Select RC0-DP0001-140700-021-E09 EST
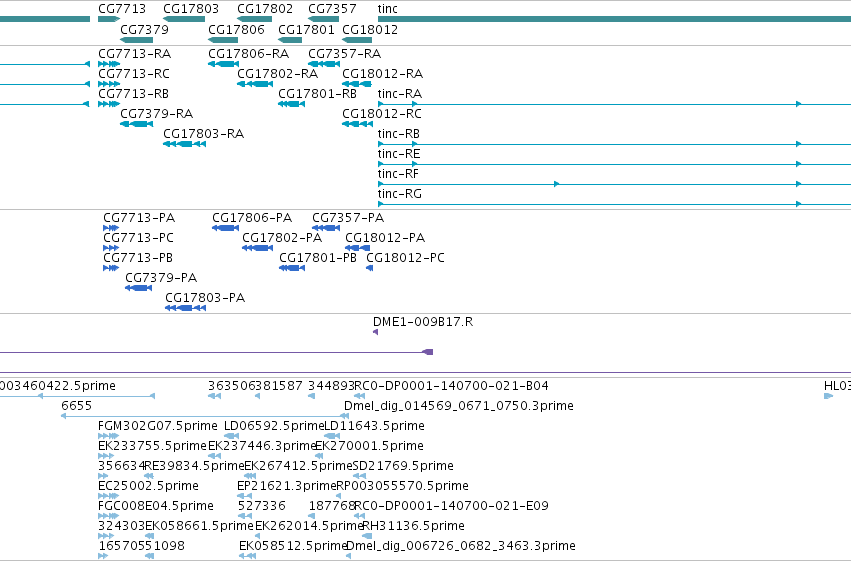851x561 pixels. 452,507
